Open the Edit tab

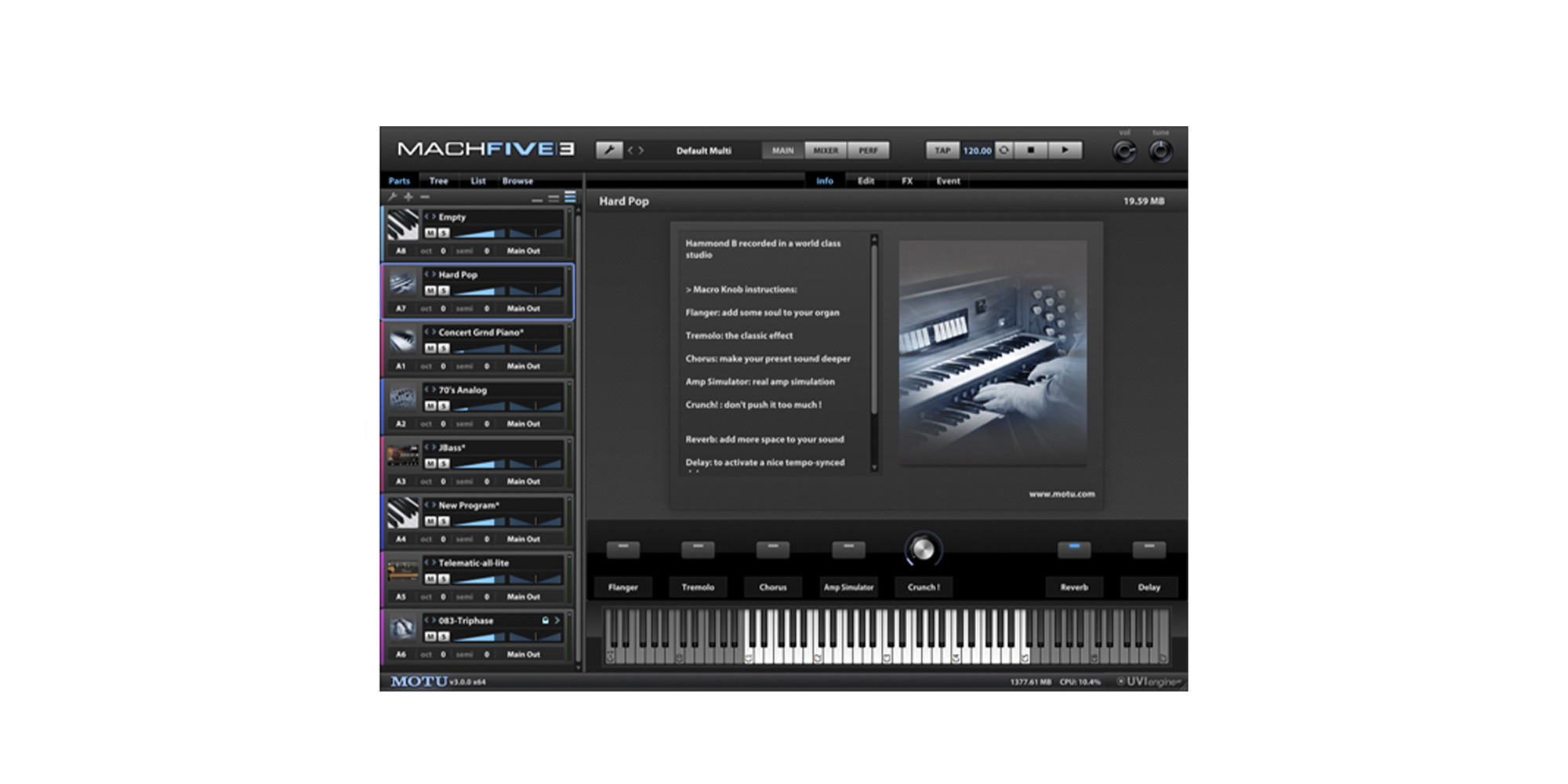click(866, 180)
